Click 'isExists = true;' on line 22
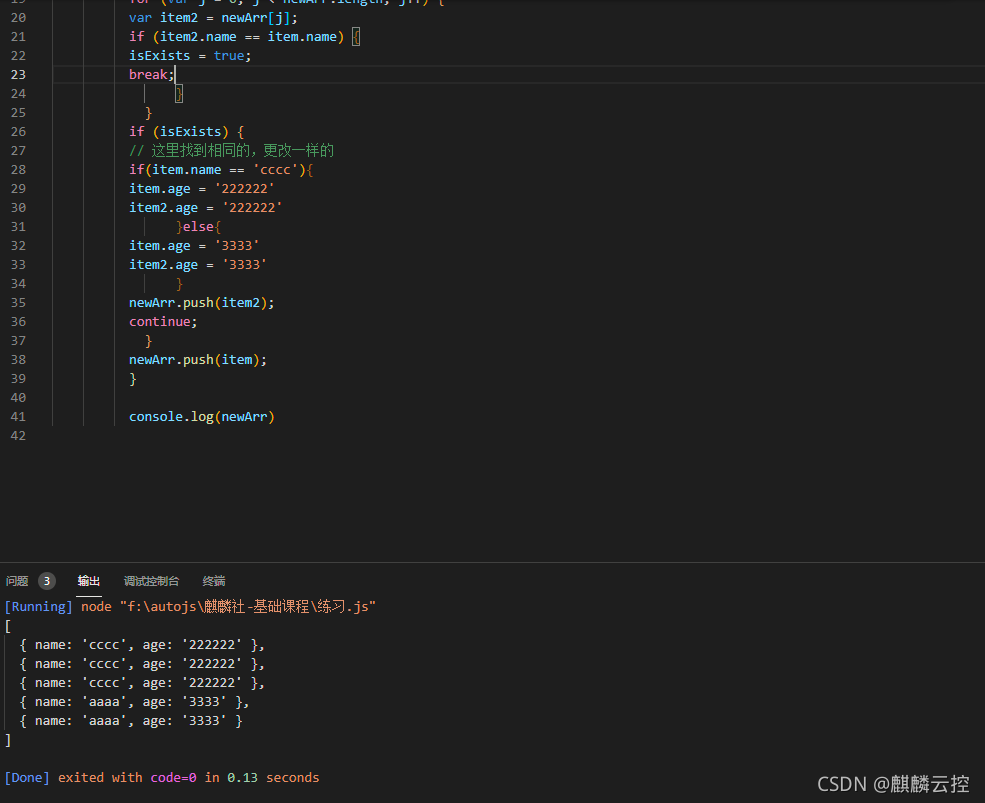Screen dimensions: 985x803 (190, 55)
